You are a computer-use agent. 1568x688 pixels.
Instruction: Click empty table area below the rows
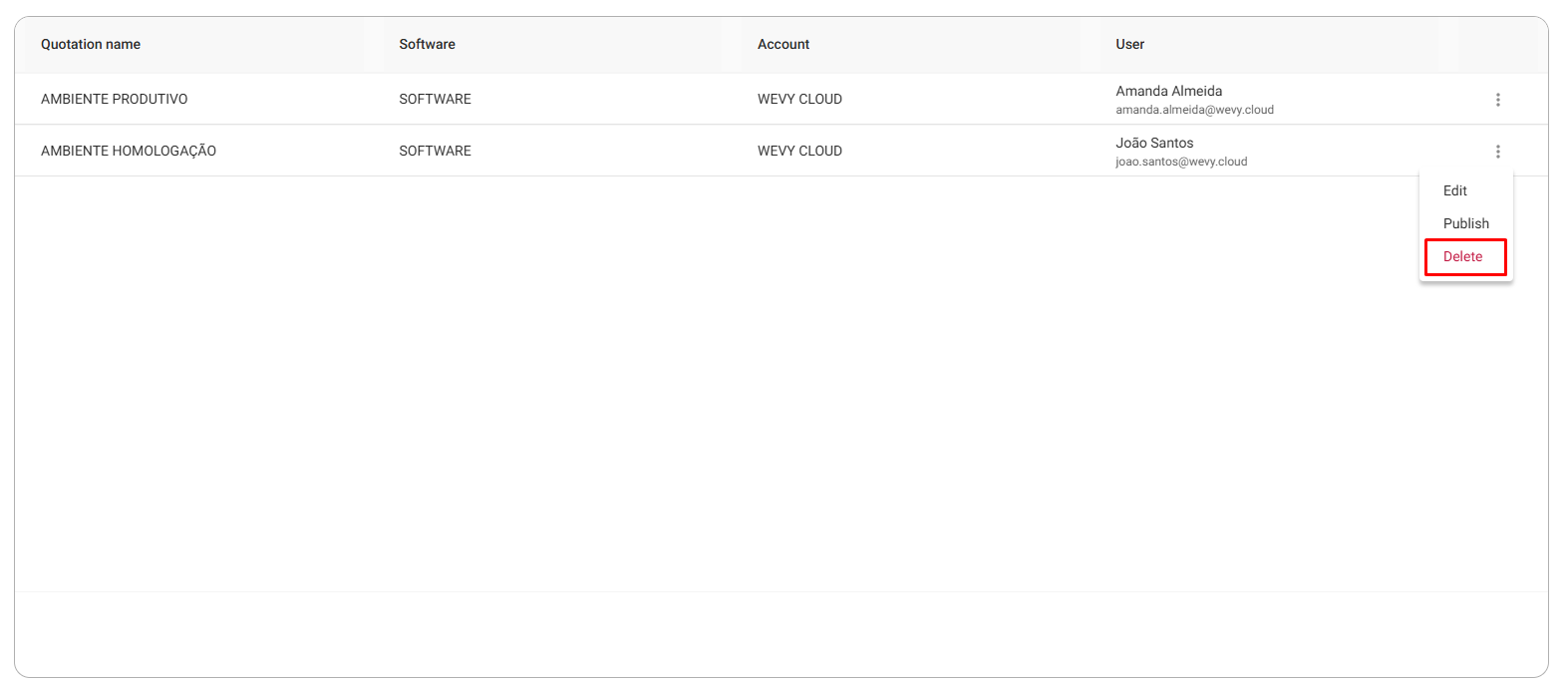pos(698,384)
